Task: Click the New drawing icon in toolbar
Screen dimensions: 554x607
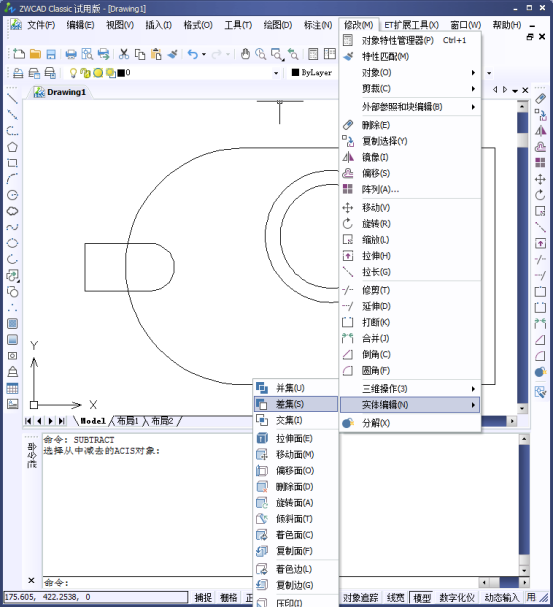Action: pos(18,54)
